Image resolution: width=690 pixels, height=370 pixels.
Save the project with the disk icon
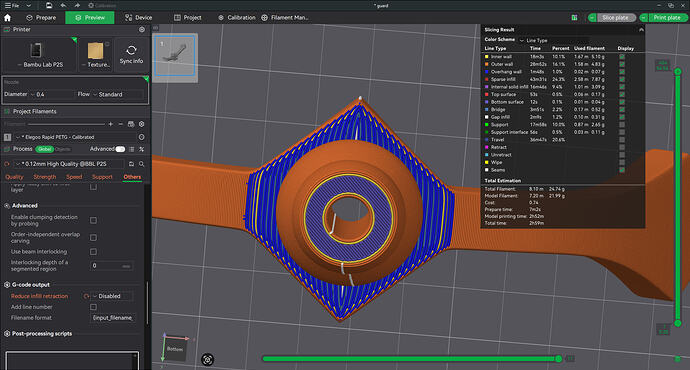pyautogui.click(x=49, y=5)
